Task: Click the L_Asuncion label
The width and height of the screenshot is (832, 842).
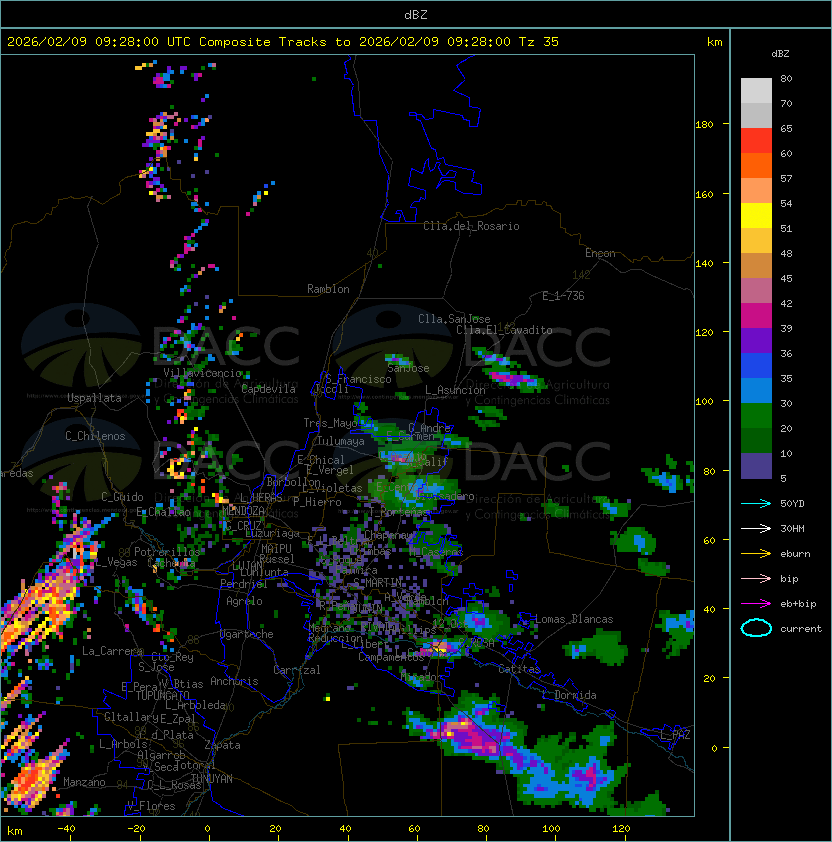Action: pos(455,390)
